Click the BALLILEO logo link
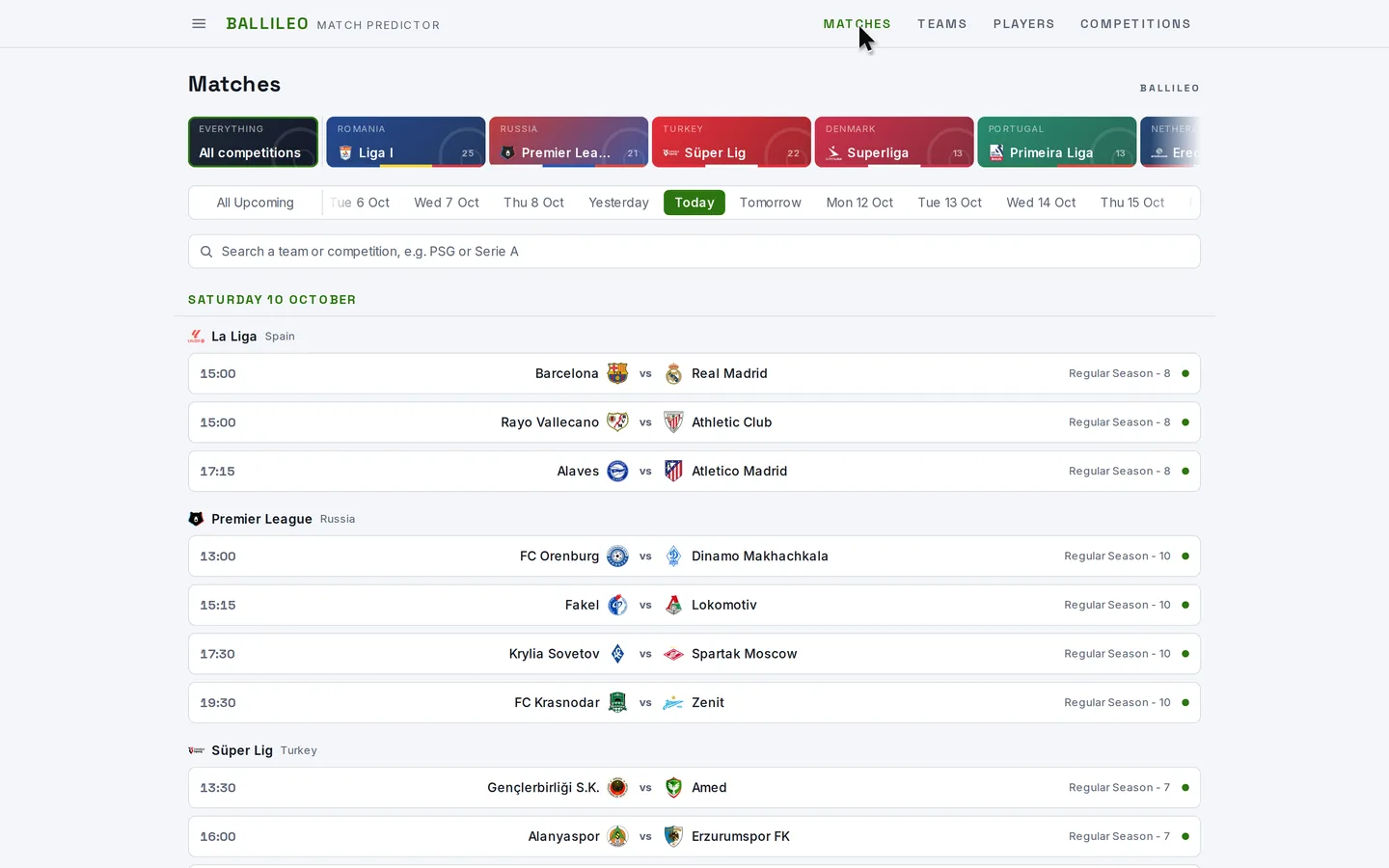The height and width of the screenshot is (868, 1389). tap(267, 24)
